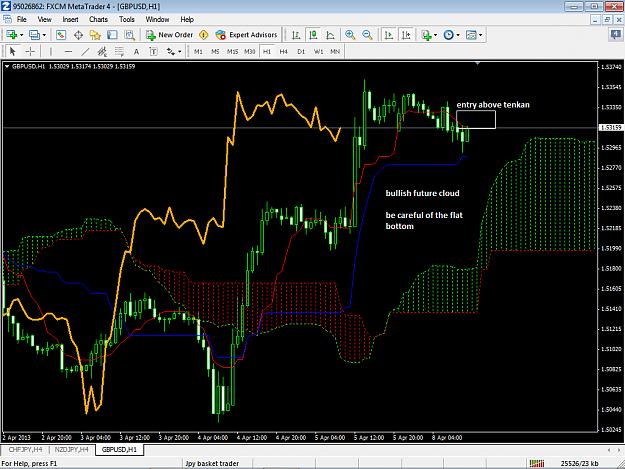Image resolution: width=625 pixels, height=469 pixels.
Task: Toggle the Terminal panel icon
Action: pyautogui.click(x=112, y=35)
